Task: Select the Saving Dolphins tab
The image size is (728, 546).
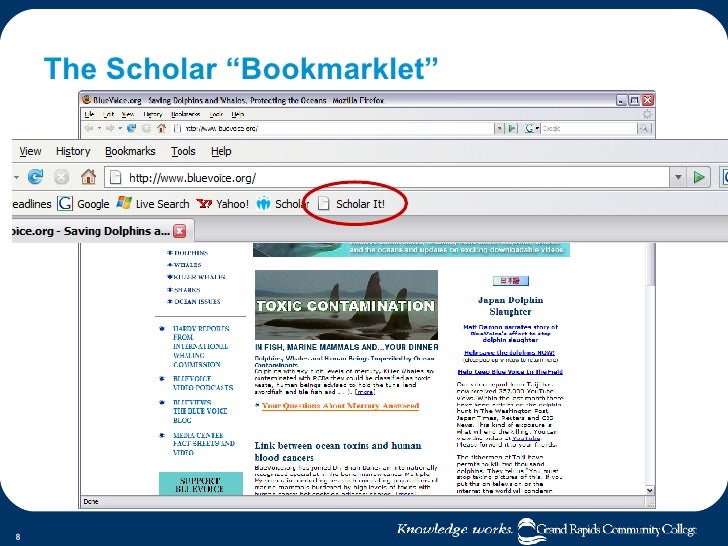Action: point(102,231)
